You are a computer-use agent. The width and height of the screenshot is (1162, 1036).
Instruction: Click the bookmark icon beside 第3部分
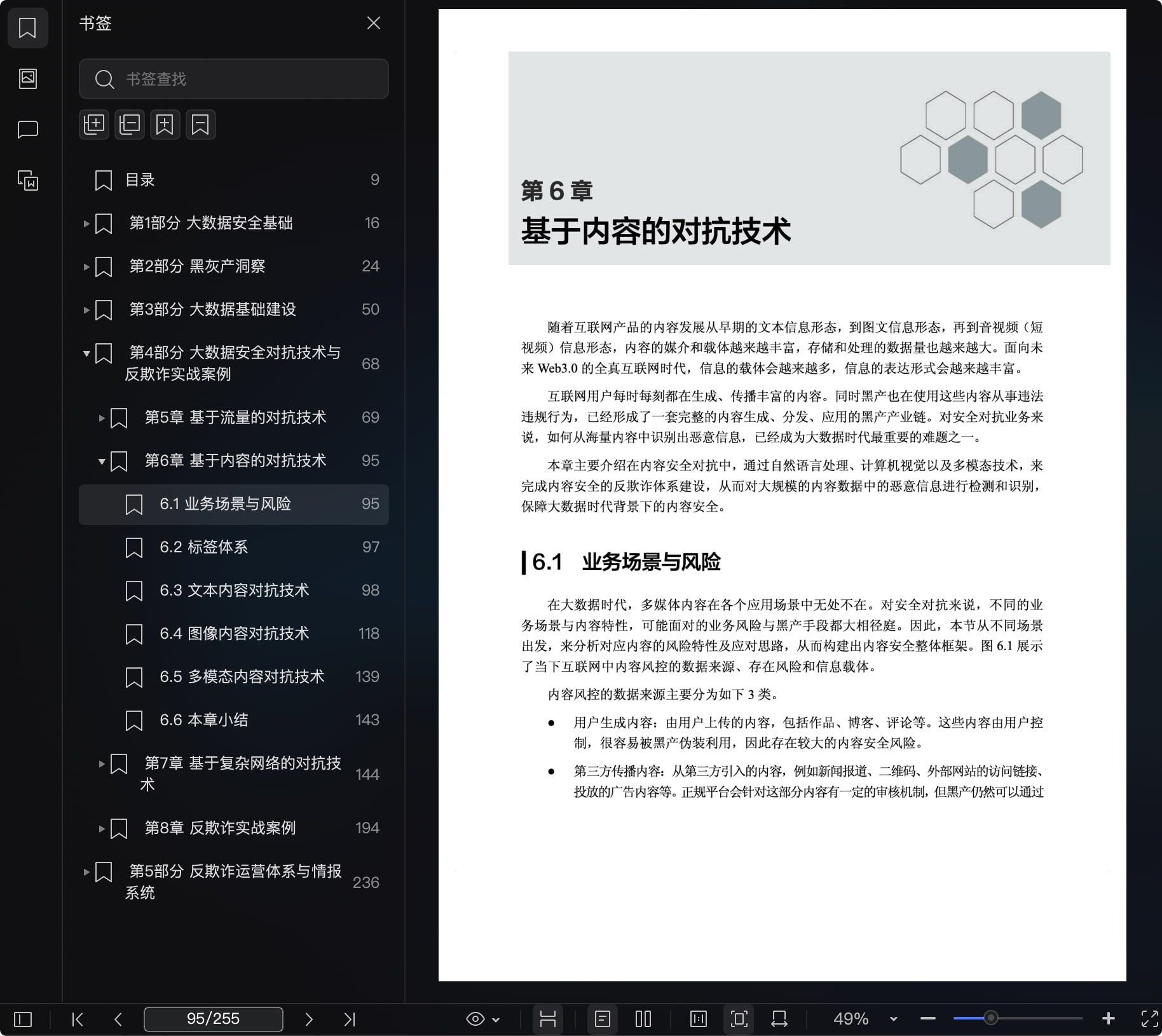tap(104, 310)
